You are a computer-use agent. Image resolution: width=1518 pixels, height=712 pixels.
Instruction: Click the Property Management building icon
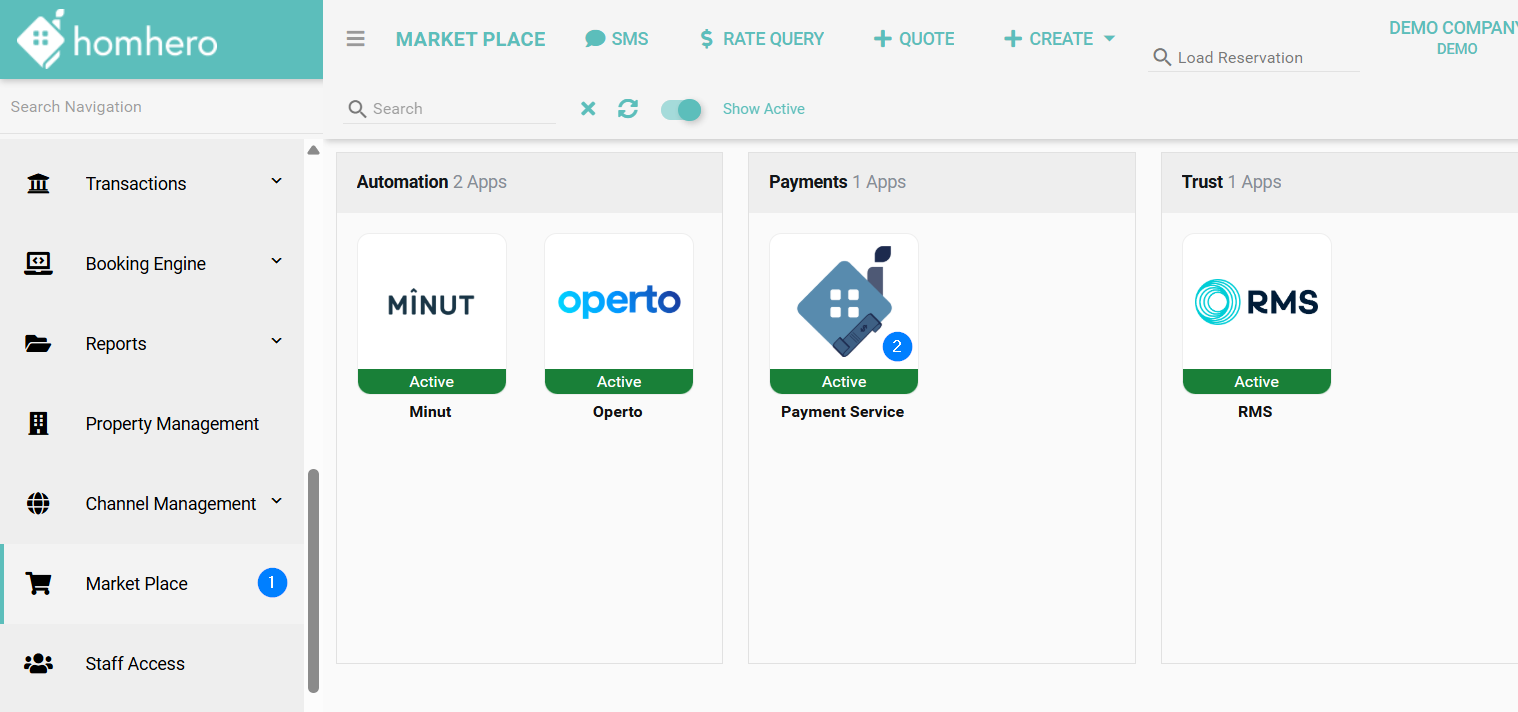[x=38, y=424]
